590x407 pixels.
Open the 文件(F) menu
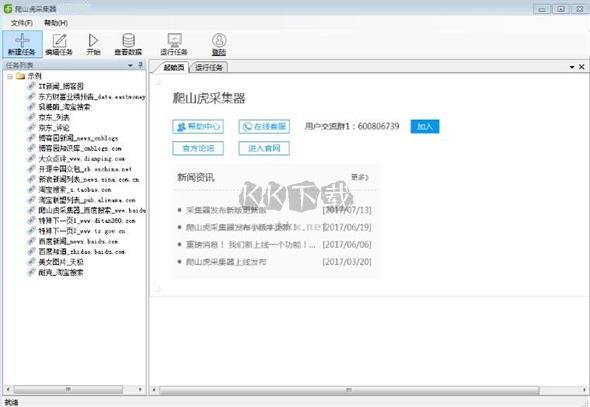[x=21, y=23]
